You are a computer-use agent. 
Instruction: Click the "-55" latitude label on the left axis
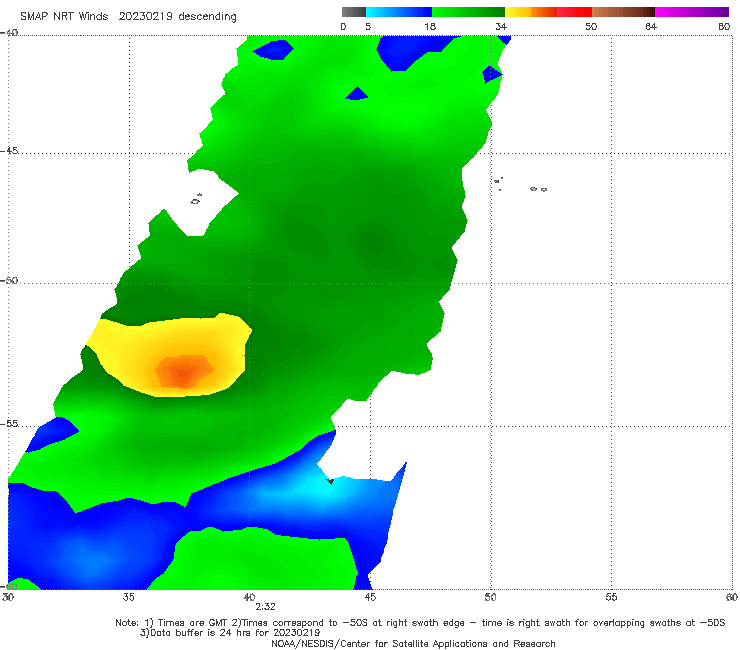click(9, 424)
